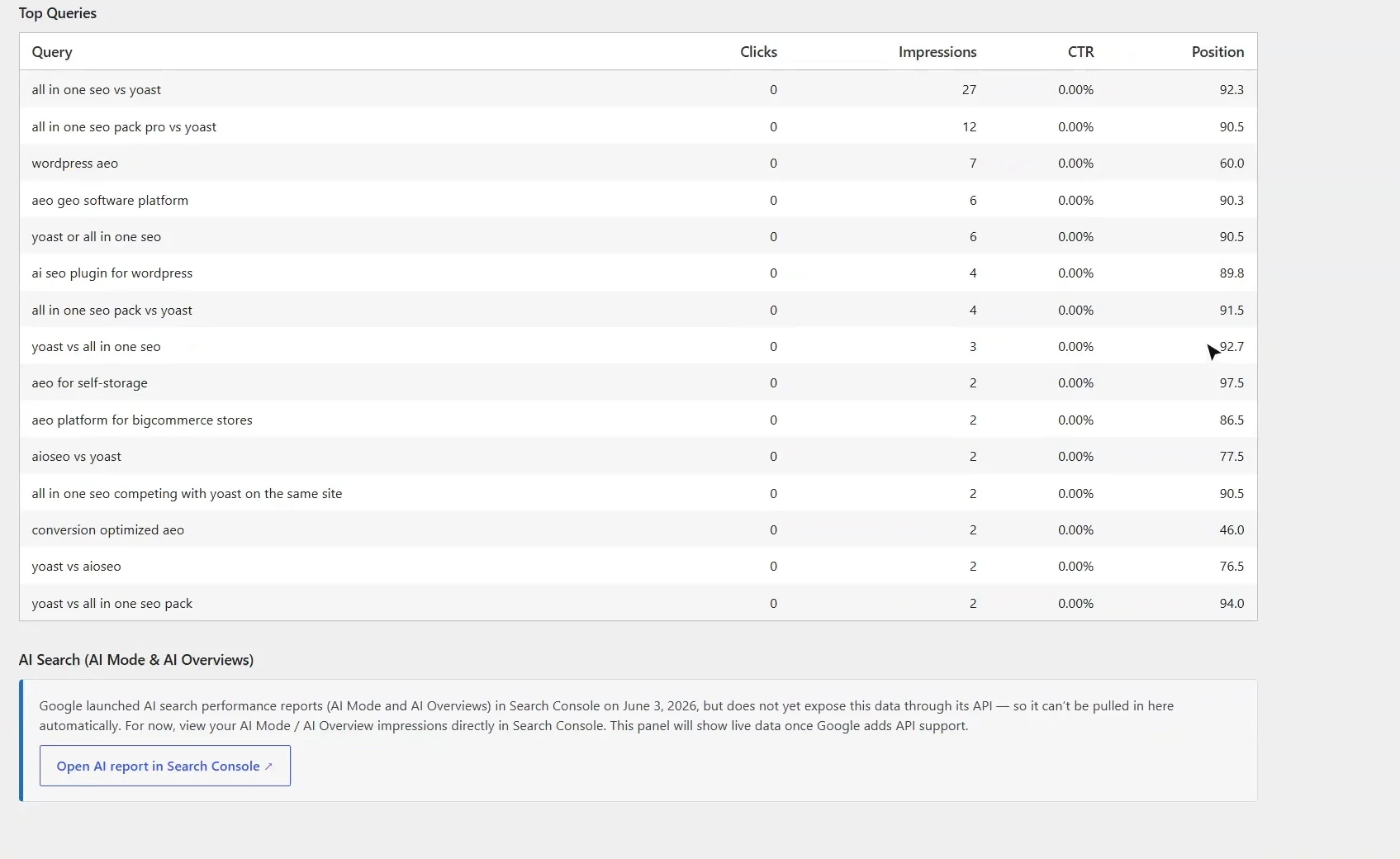Select query 'all in one seo vs yoast'
This screenshot has height=859, width=1400.
pos(97,90)
